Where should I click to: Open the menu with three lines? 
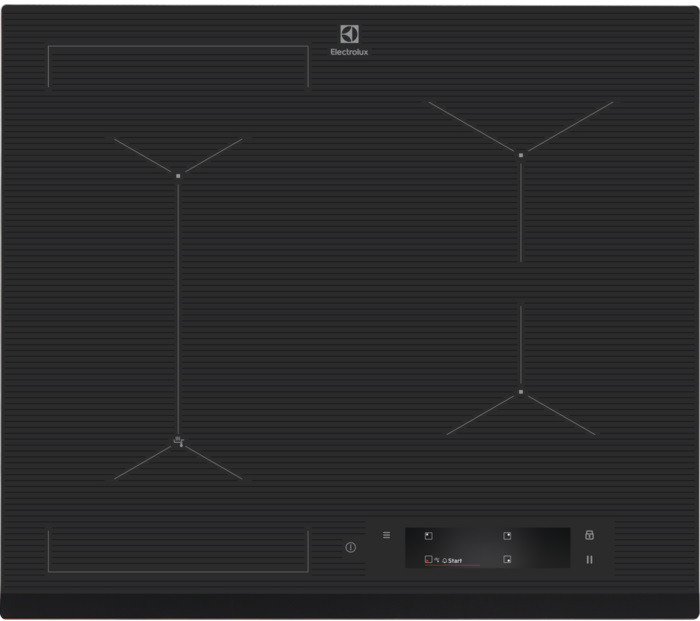click(386, 535)
